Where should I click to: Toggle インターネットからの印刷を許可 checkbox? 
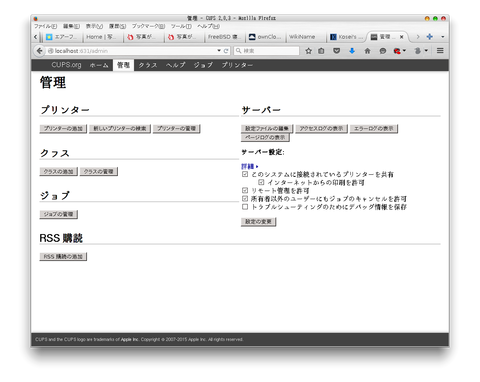point(261,182)
